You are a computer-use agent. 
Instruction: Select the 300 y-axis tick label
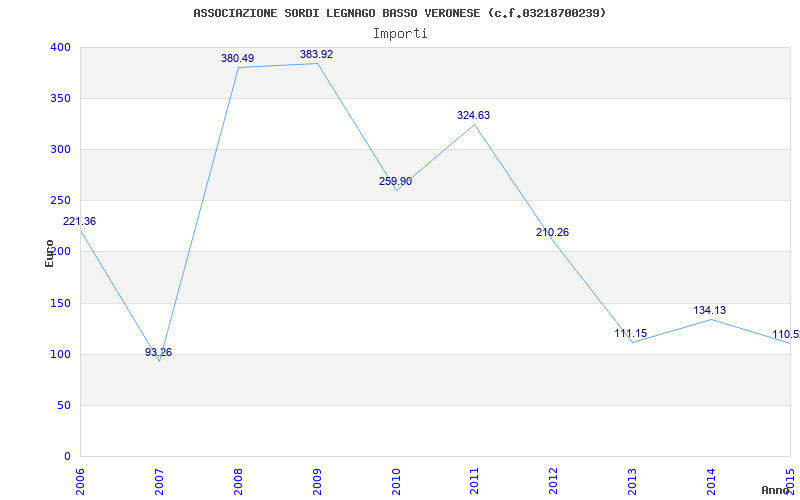click(x=60, y=149)
